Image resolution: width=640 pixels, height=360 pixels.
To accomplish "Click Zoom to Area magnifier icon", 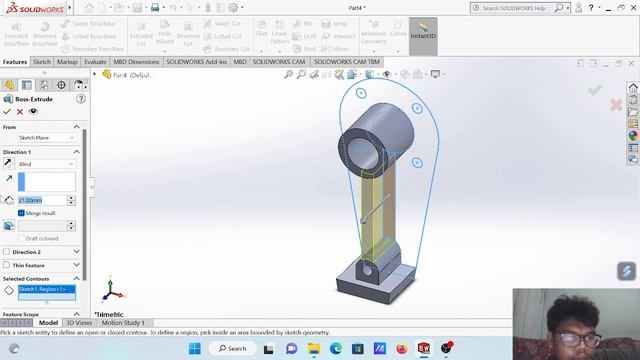I will (301, 74).
